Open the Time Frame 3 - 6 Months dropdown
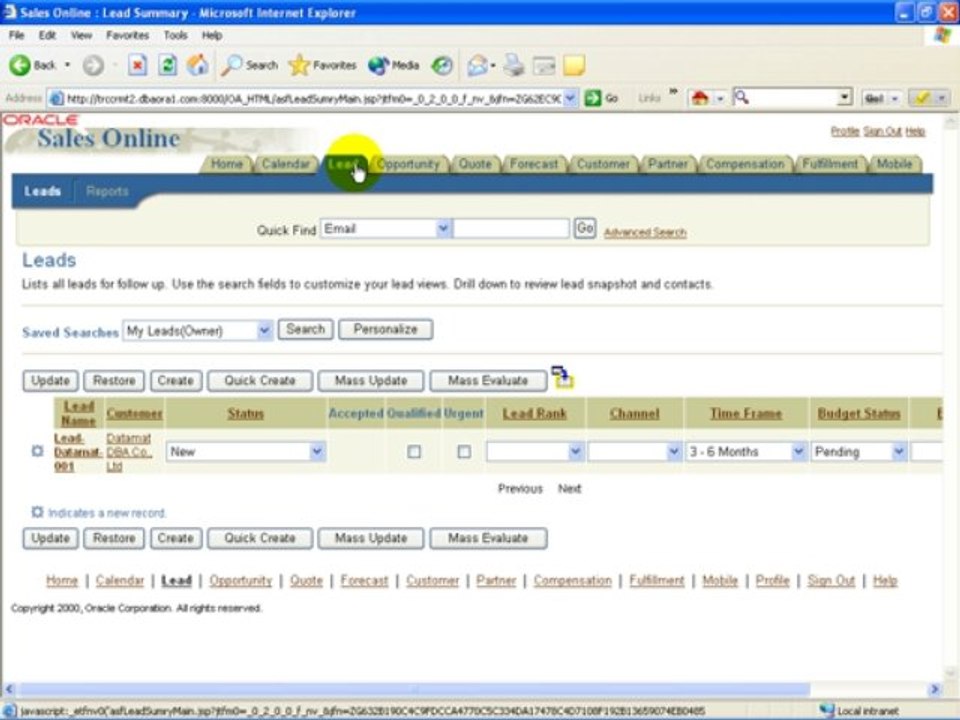960x720 pixels. pyautogui.click(x=798, y=451)
